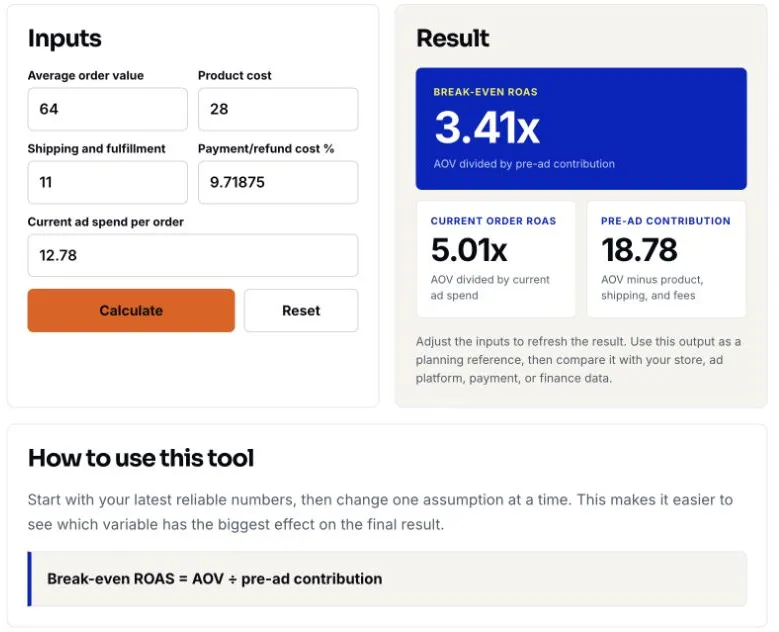The height and width of the screenshot is (632, 779).
Task: Click the 'AOV divided by current ad spend' caption
Action: (x=490, y=288)
